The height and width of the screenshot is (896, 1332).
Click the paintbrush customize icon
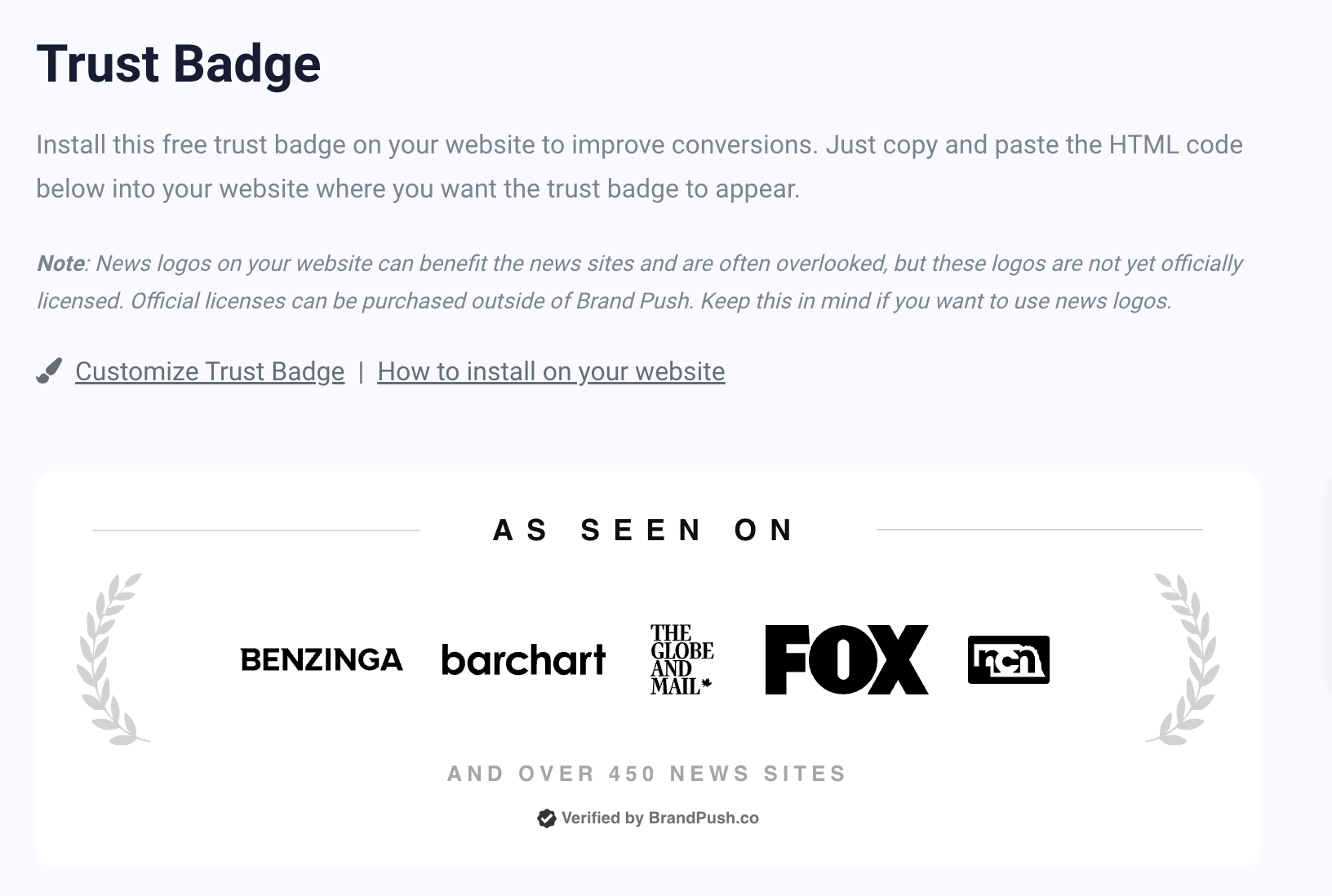point(48,371)
